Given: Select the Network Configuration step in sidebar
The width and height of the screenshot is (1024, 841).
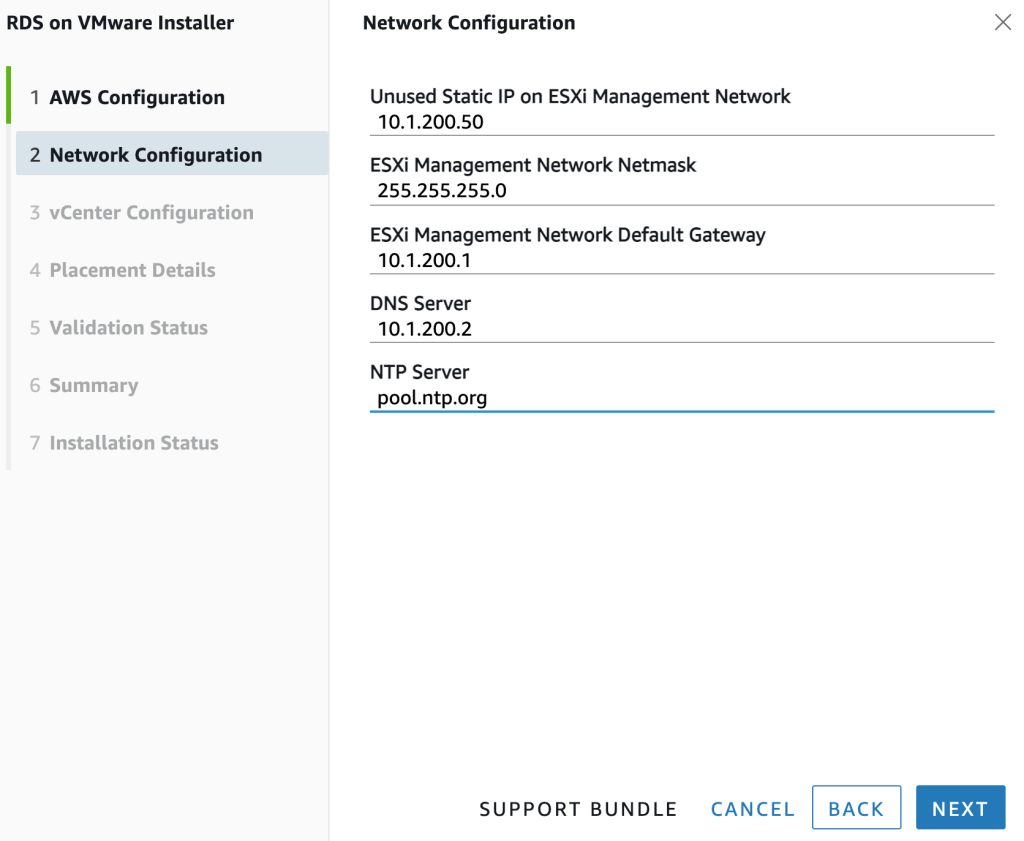Looking at the screenshot, I should tap(155, 155).
